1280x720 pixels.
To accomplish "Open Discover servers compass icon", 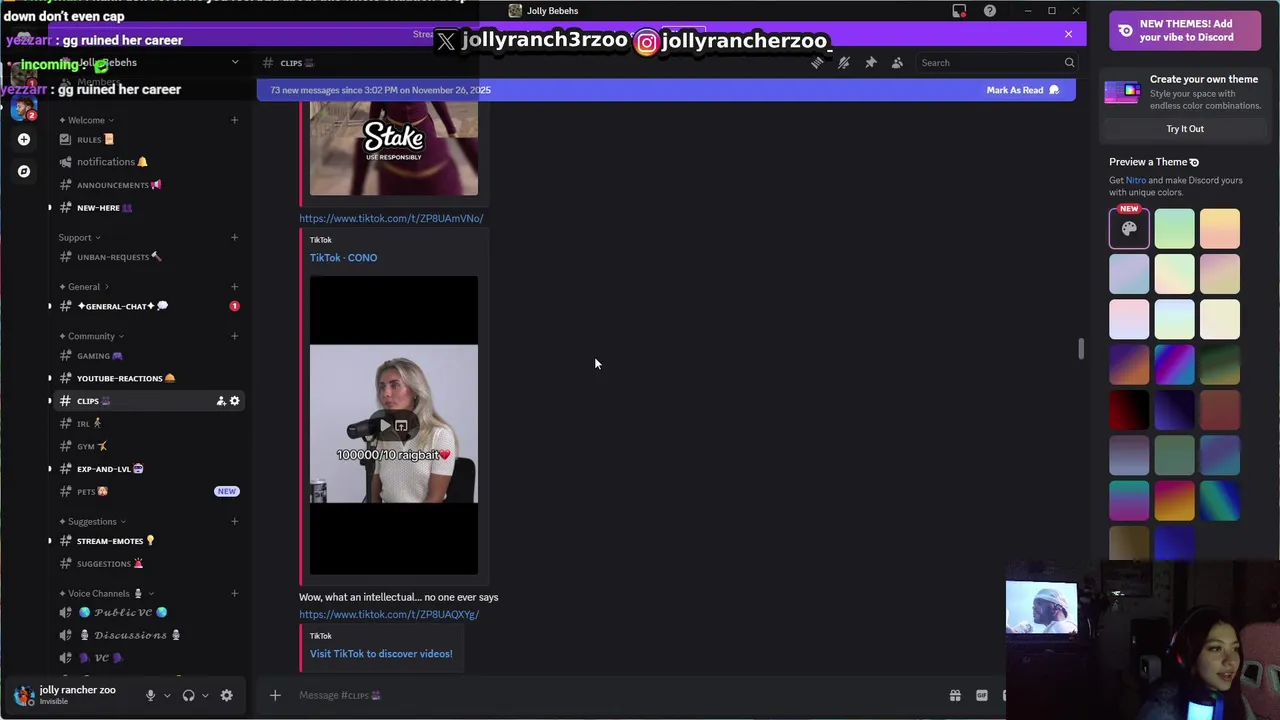I will [24, 171].
